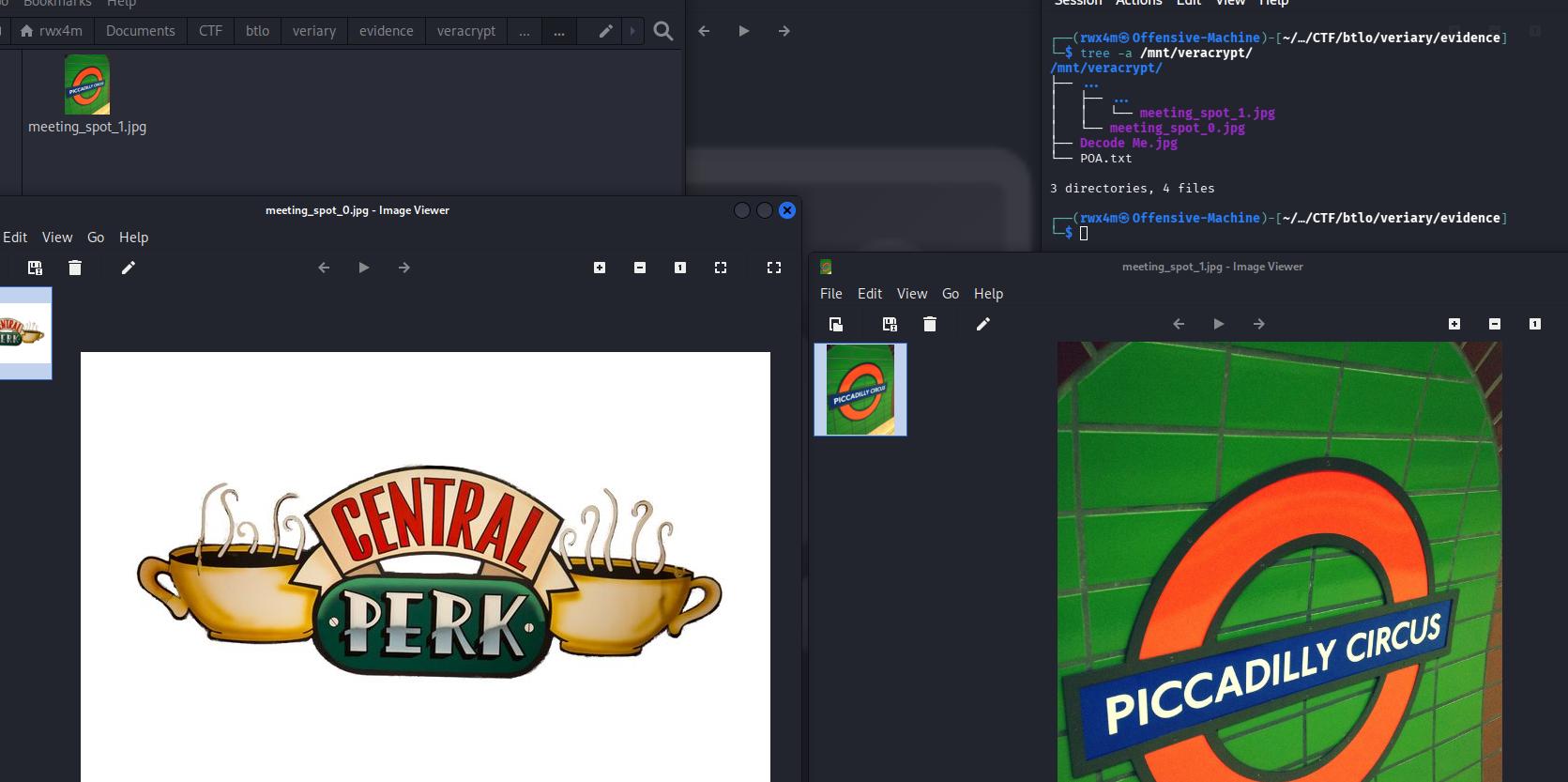Select Piccadilly thumbnail in meeting_spot_1.jpg viewer sidebar

coord(860,389)
